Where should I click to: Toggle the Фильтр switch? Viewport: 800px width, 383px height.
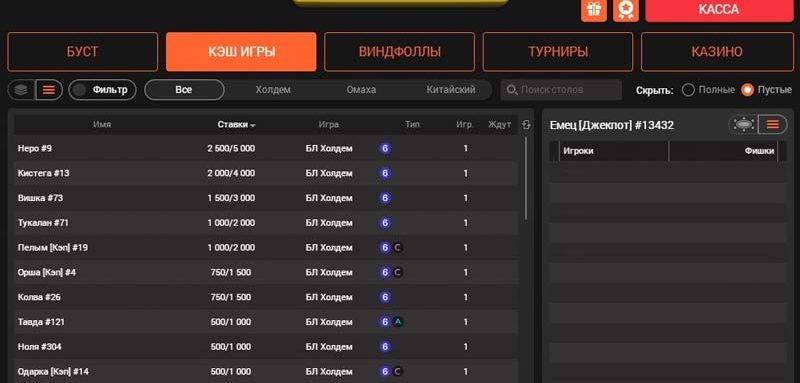[103, 90]
